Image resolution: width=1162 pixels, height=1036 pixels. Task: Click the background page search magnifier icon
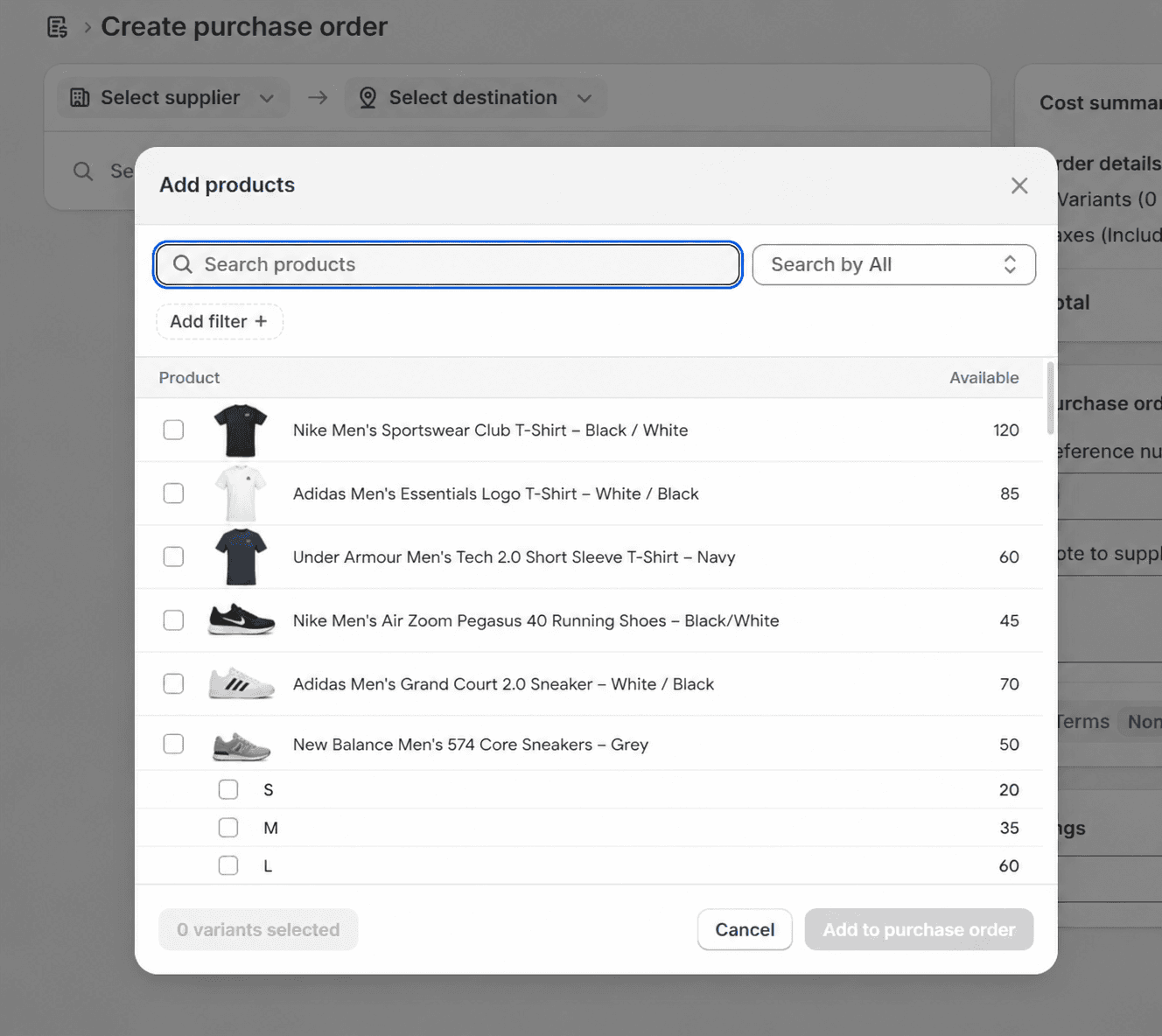tap(83, 171)
